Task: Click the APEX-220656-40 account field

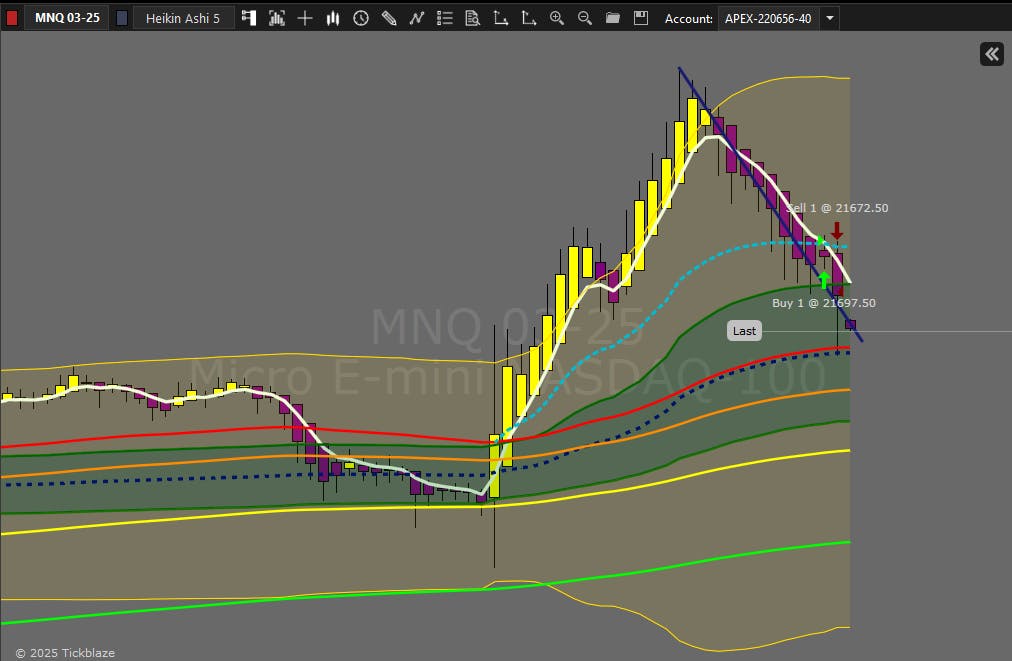Action: point(768,18)
